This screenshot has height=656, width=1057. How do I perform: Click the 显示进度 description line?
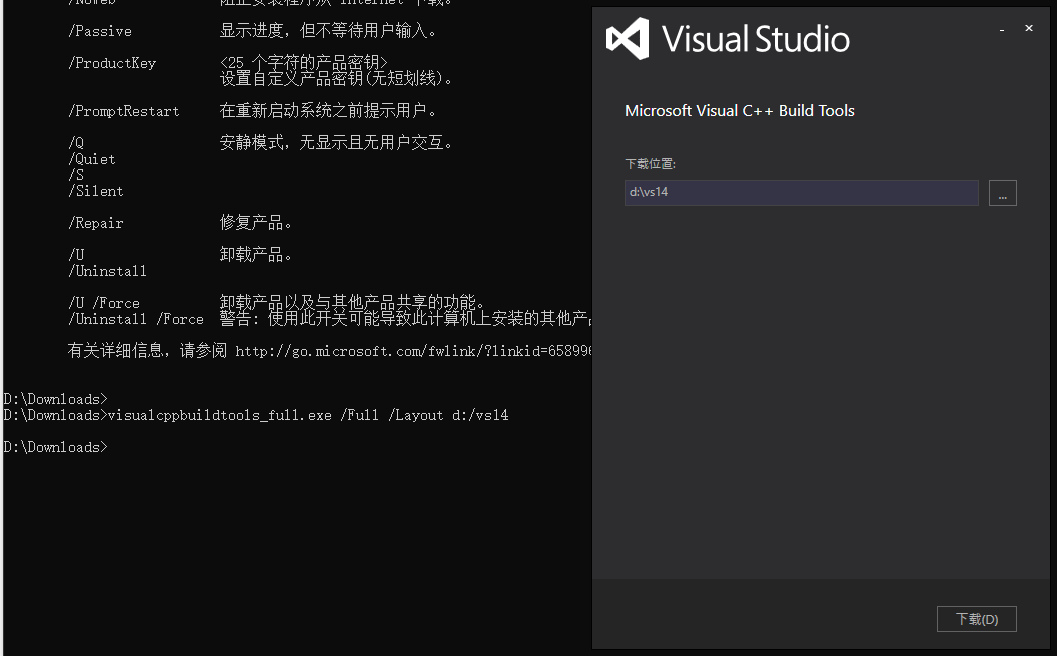point(328,30)
